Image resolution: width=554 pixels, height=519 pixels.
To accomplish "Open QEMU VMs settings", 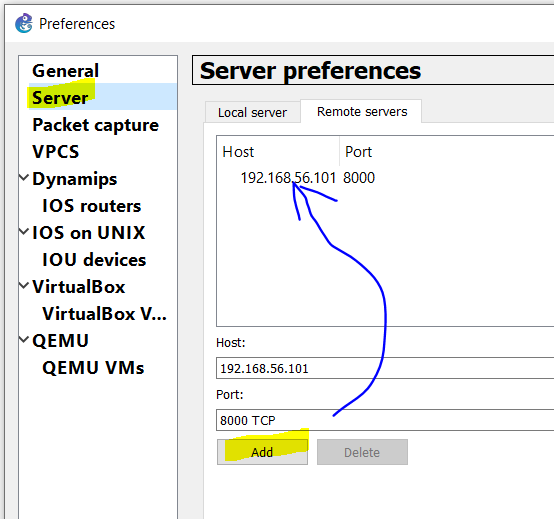I will coord(93,367).
